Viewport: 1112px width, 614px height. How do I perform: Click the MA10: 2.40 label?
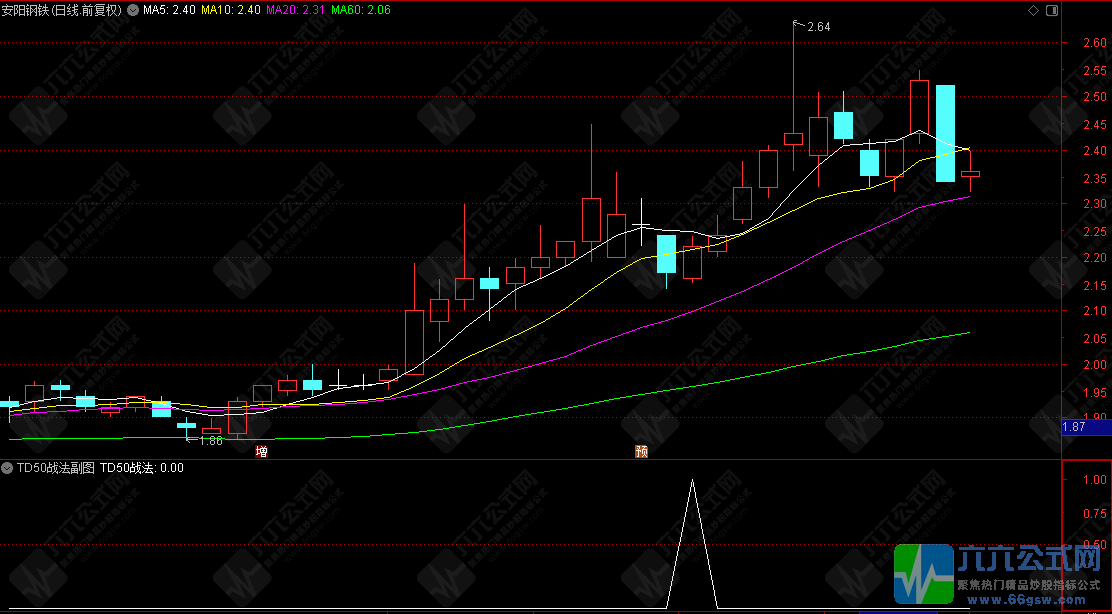pyautogui.click(x=230, y=10)
